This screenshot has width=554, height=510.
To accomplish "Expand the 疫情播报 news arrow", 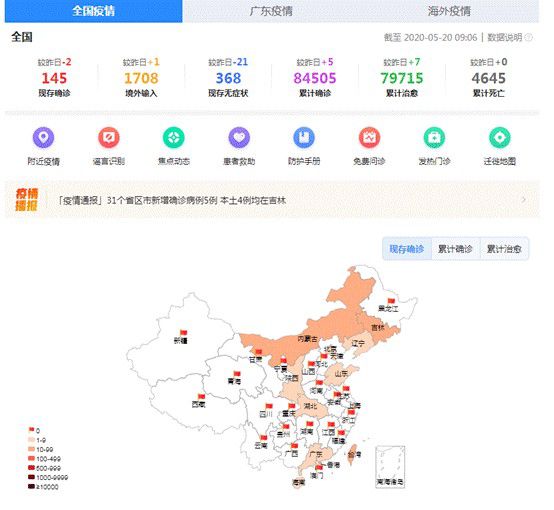I will point(524,200).
